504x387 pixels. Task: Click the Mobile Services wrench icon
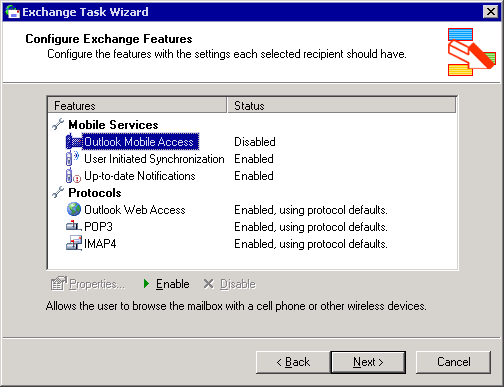pos(58,124)
